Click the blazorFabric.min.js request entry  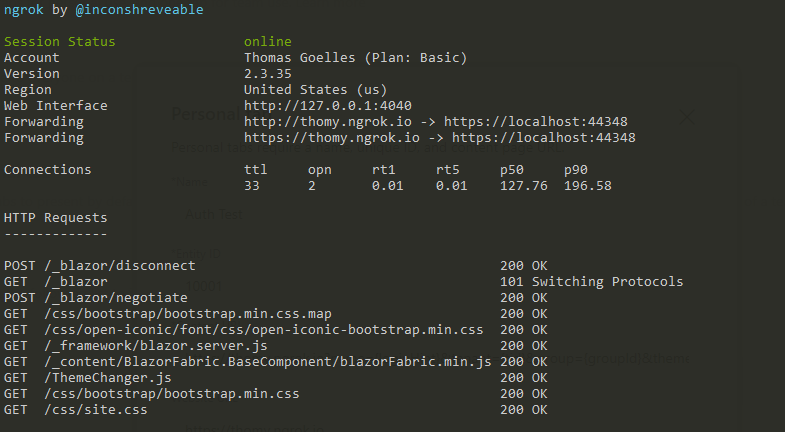pyautogui.click(x=275, y=362)
